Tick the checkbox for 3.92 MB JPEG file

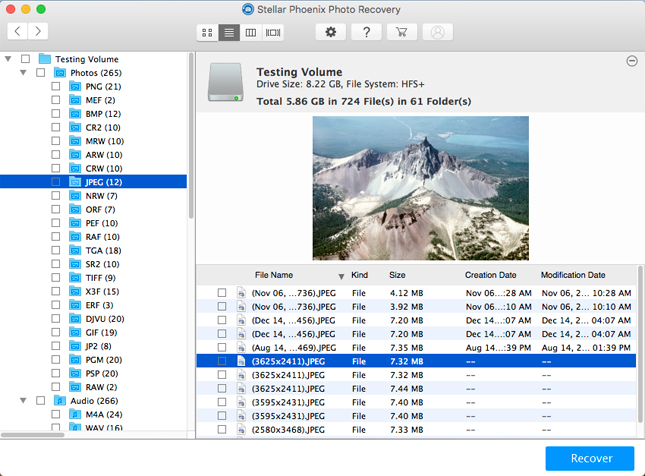coord(222,306)
